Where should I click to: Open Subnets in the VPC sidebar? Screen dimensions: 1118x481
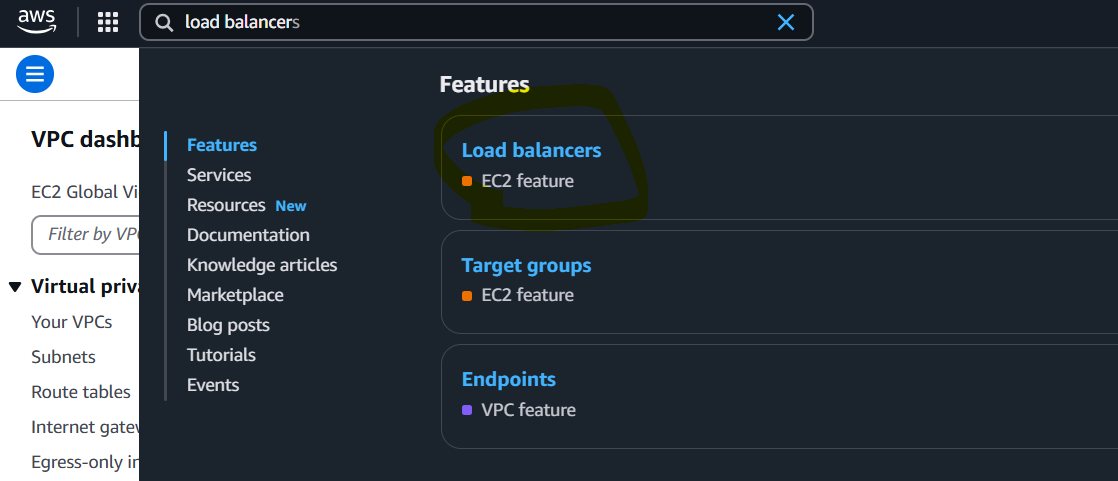tap(63, 356)
